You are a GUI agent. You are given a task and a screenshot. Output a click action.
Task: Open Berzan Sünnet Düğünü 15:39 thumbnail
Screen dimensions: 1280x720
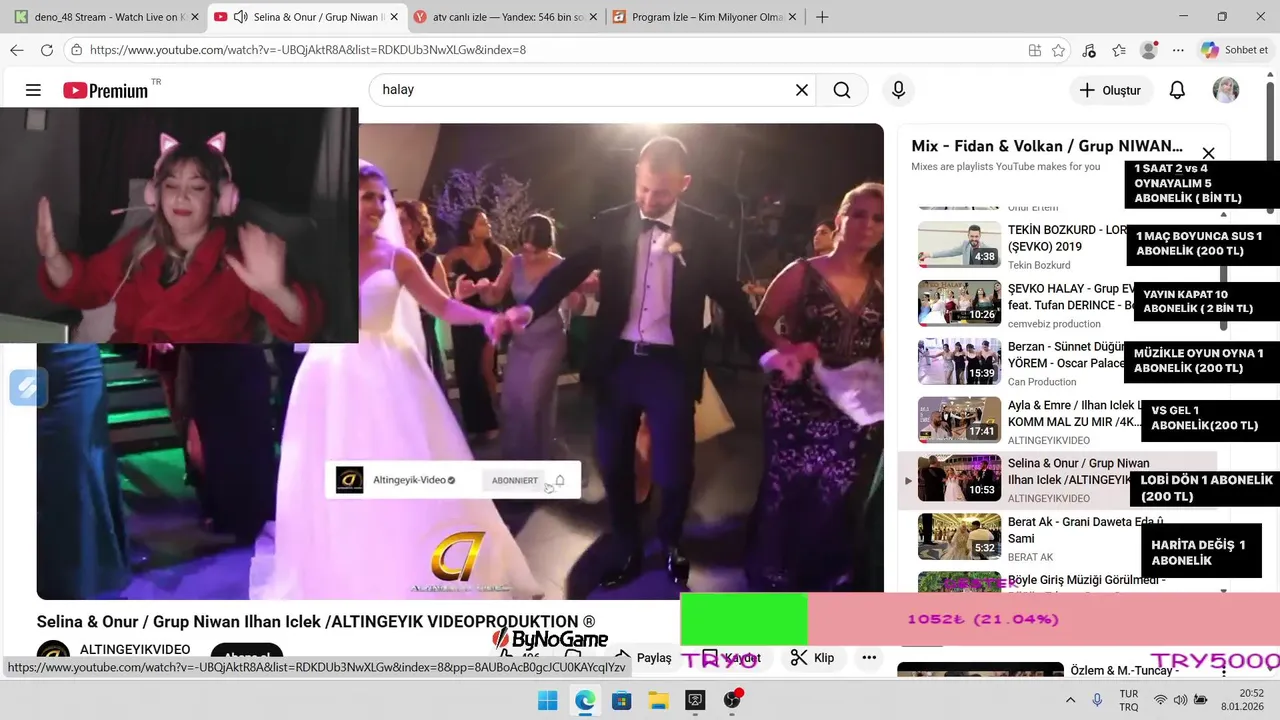959,361
